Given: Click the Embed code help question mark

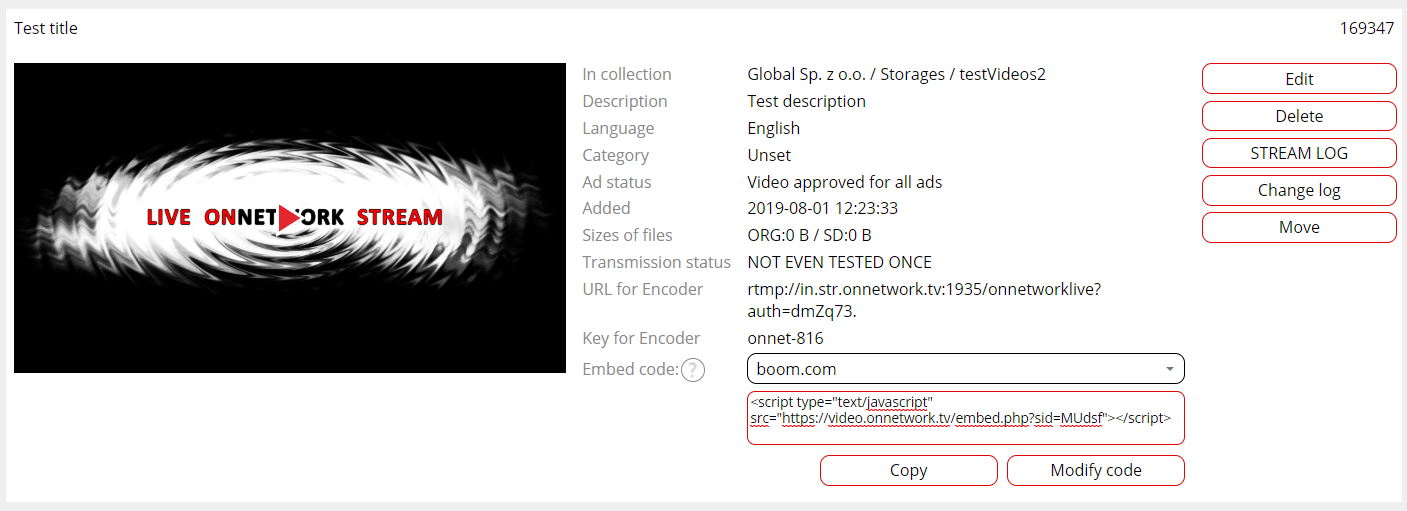Looking at the screenshot, I should click(x=693, y=370).
